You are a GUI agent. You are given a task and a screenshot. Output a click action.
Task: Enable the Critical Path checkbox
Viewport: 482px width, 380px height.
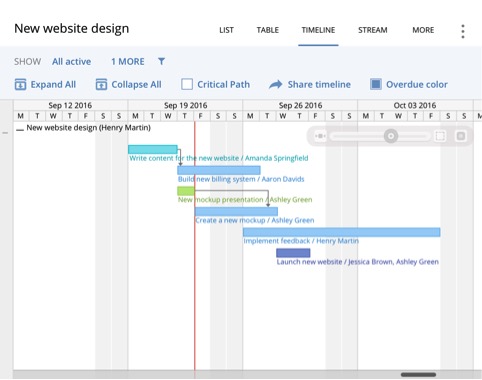coord(187,84)
